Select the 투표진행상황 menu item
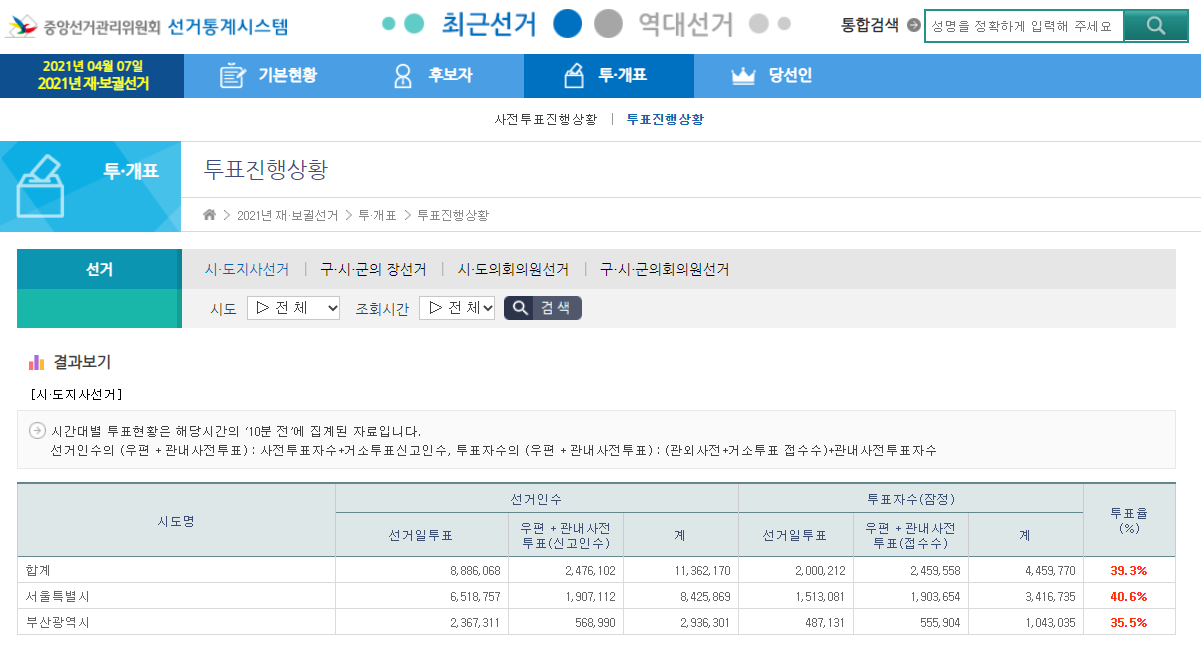 point(665,118)
